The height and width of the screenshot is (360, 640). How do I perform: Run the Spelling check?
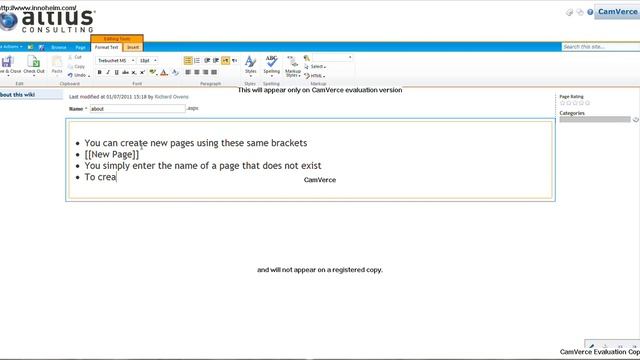[x=271, y=65]
